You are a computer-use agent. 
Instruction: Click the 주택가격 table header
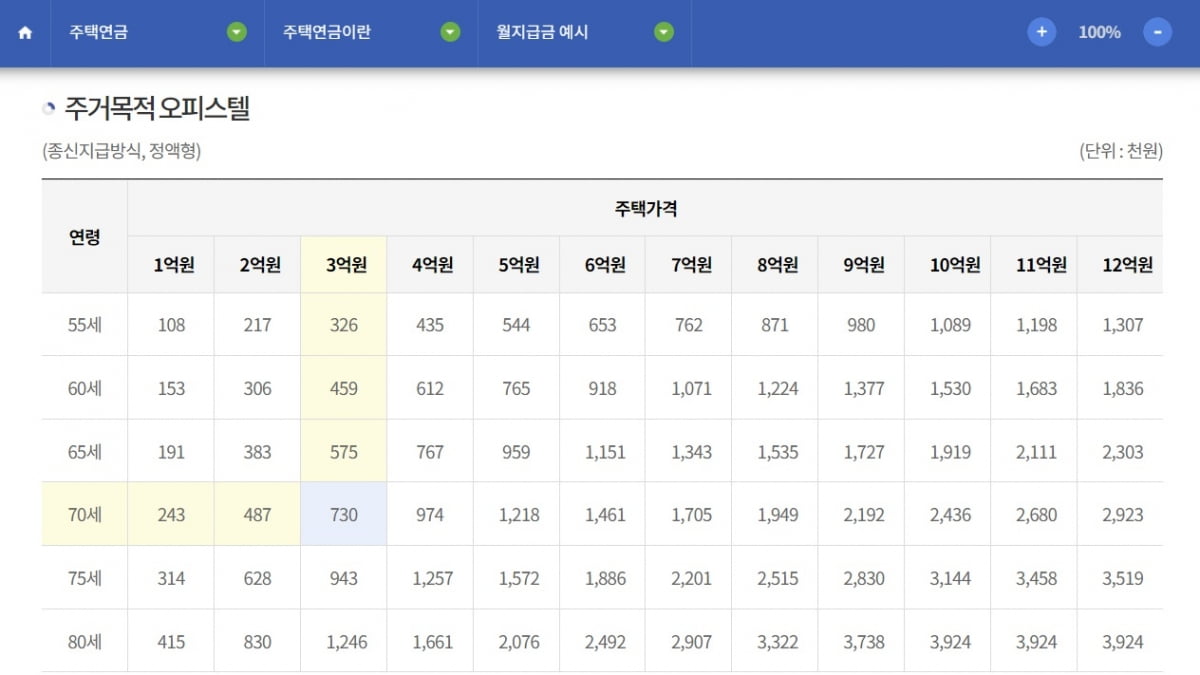click(x=646, y=208)
